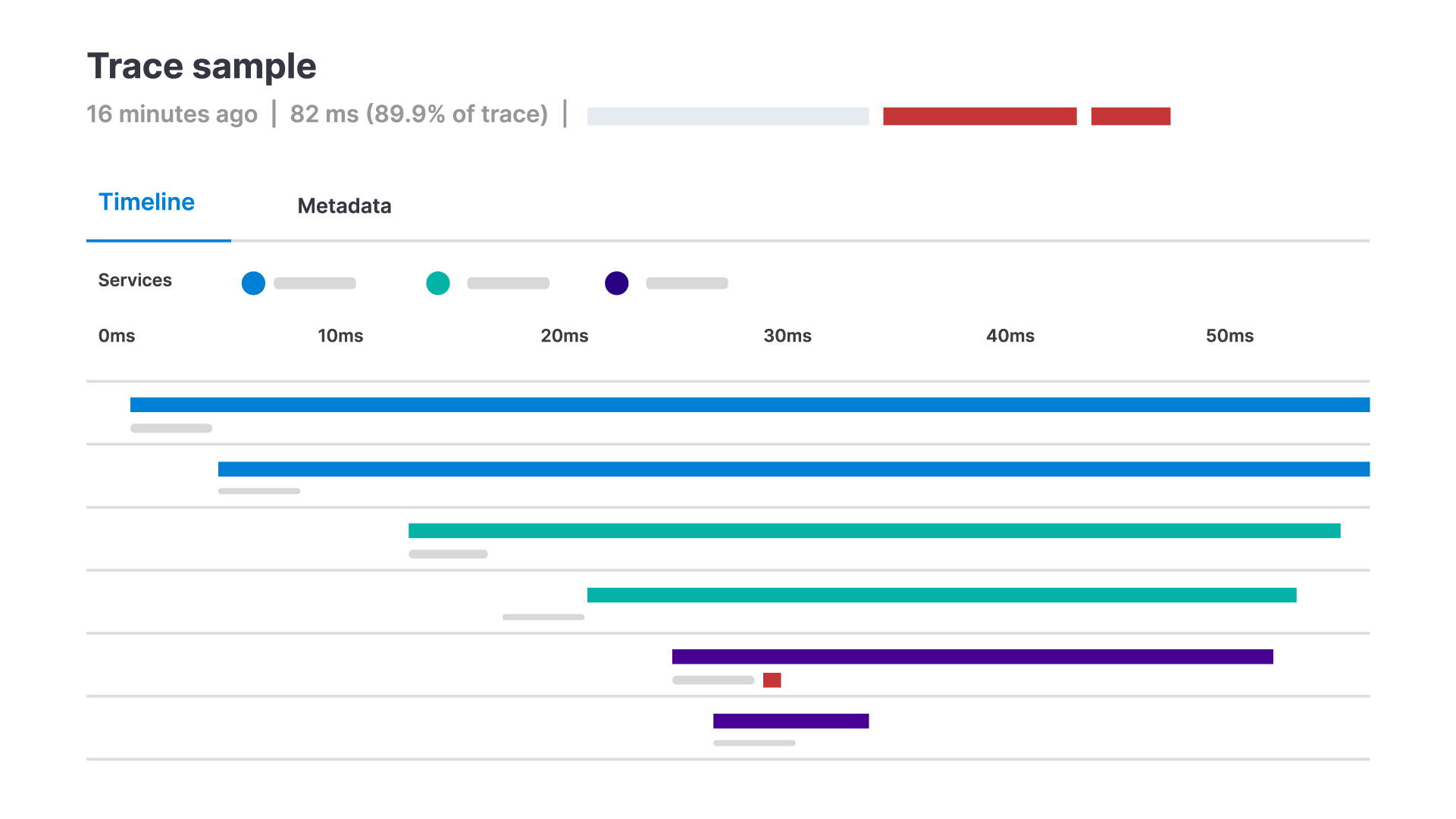1456x819 pixels.
Task: Select the purple service legend dot
Action: (x=617, y=283)
